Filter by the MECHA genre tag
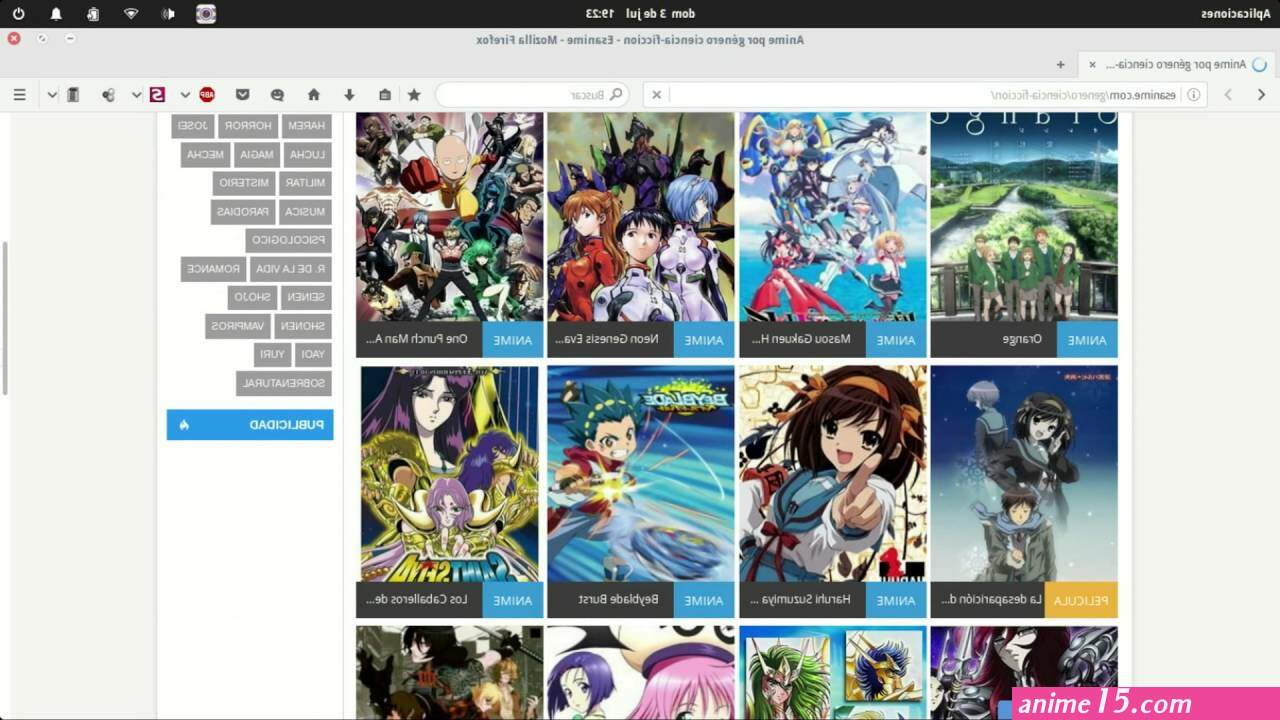Viewport: 1280px width, 720px height. (x=205, y=155)
